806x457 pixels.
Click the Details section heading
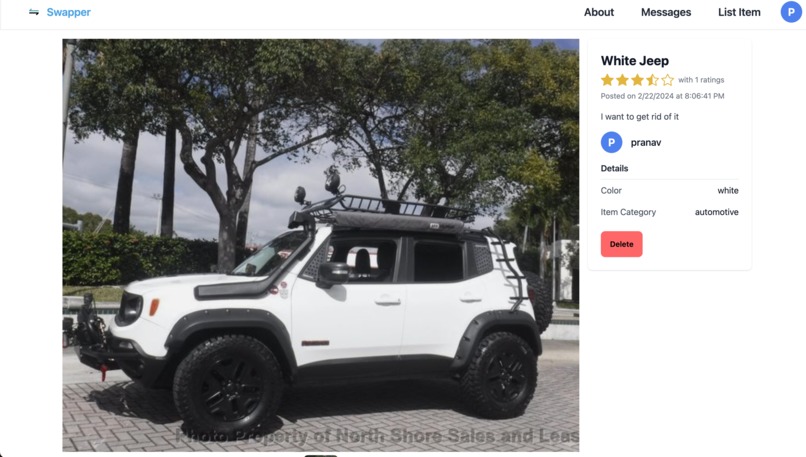[x=614, y=168]
